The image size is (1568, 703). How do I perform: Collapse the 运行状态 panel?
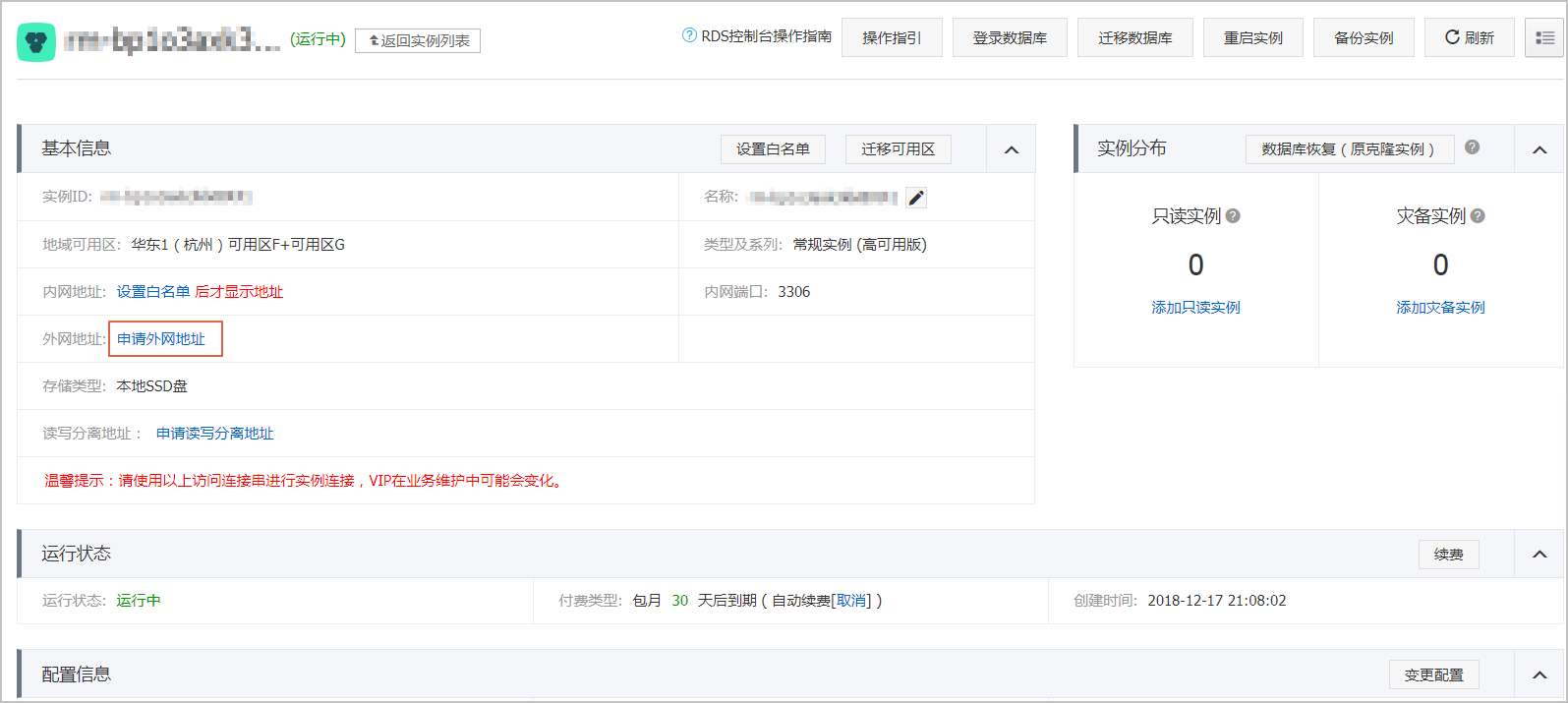coord(1539,555)
